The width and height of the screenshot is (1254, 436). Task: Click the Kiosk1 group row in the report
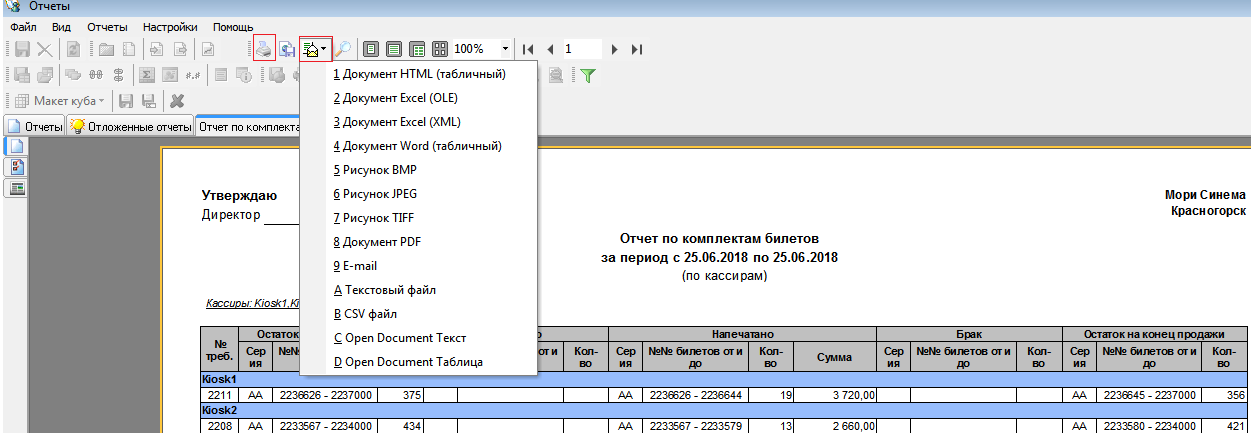(725, 381)
